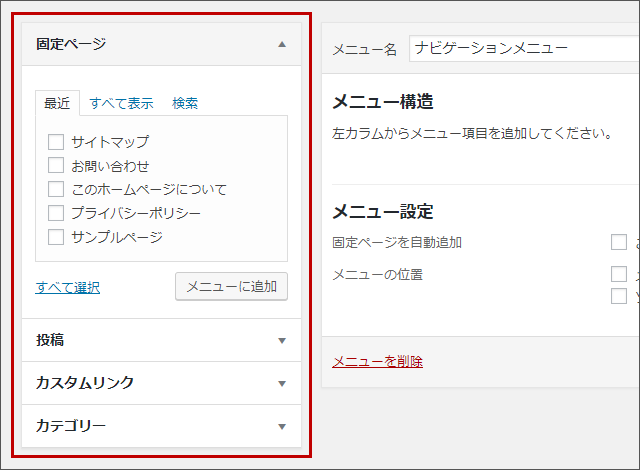The height and width of the screenshot is (470, 640).
Task: Click the すべて選択 link
Action: (68, 288)
